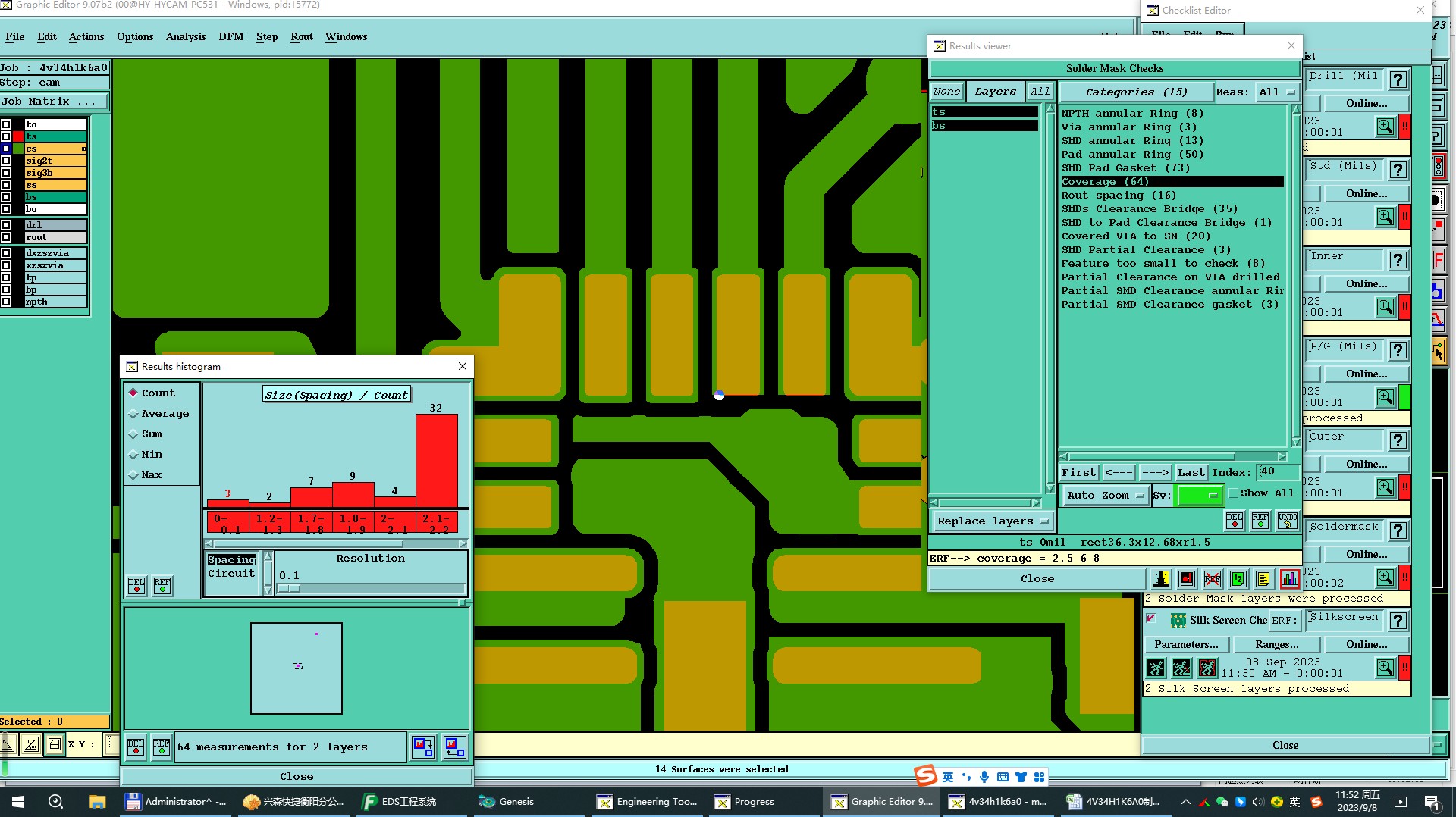Viewport: 1456px width, 817px height.
Task: Open the Windows Start menu
Action: [18, 802]
